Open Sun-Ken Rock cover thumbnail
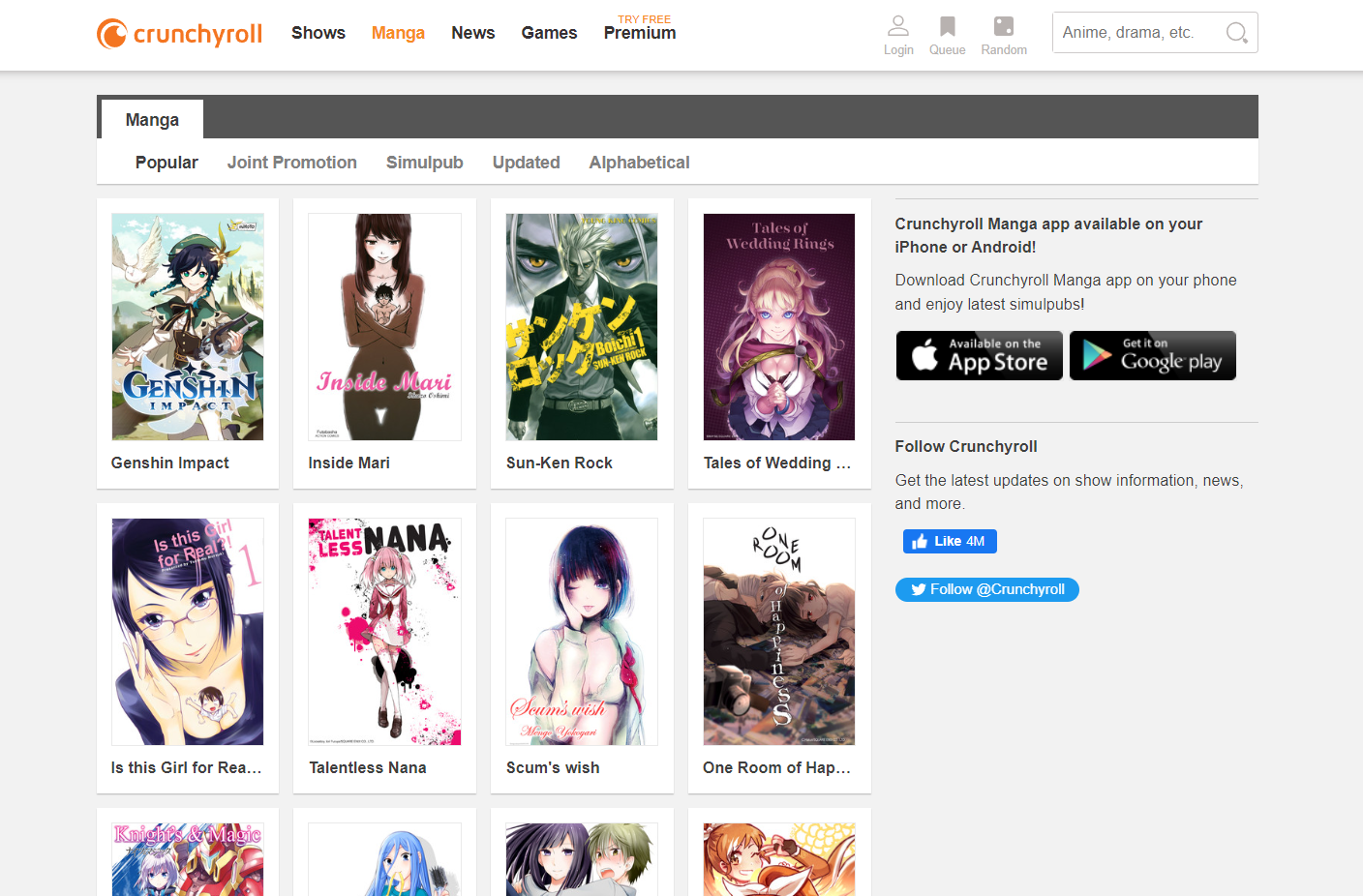The image size is (1363, 896). coord(582,327)
